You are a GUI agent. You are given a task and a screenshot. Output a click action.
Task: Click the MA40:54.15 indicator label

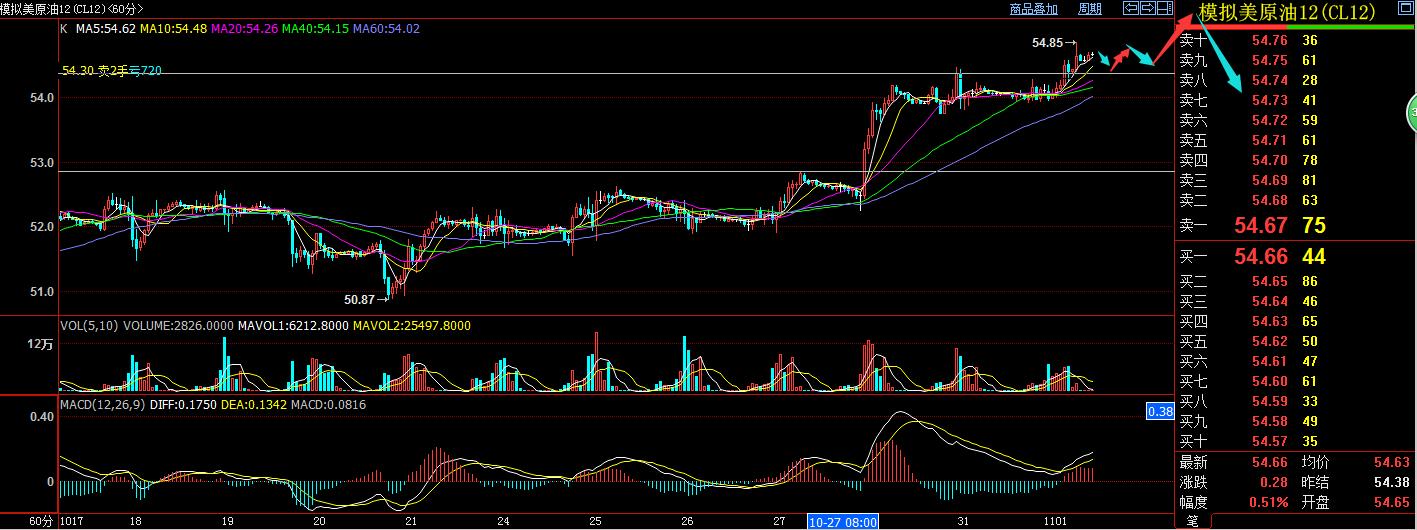pos(315,29)
